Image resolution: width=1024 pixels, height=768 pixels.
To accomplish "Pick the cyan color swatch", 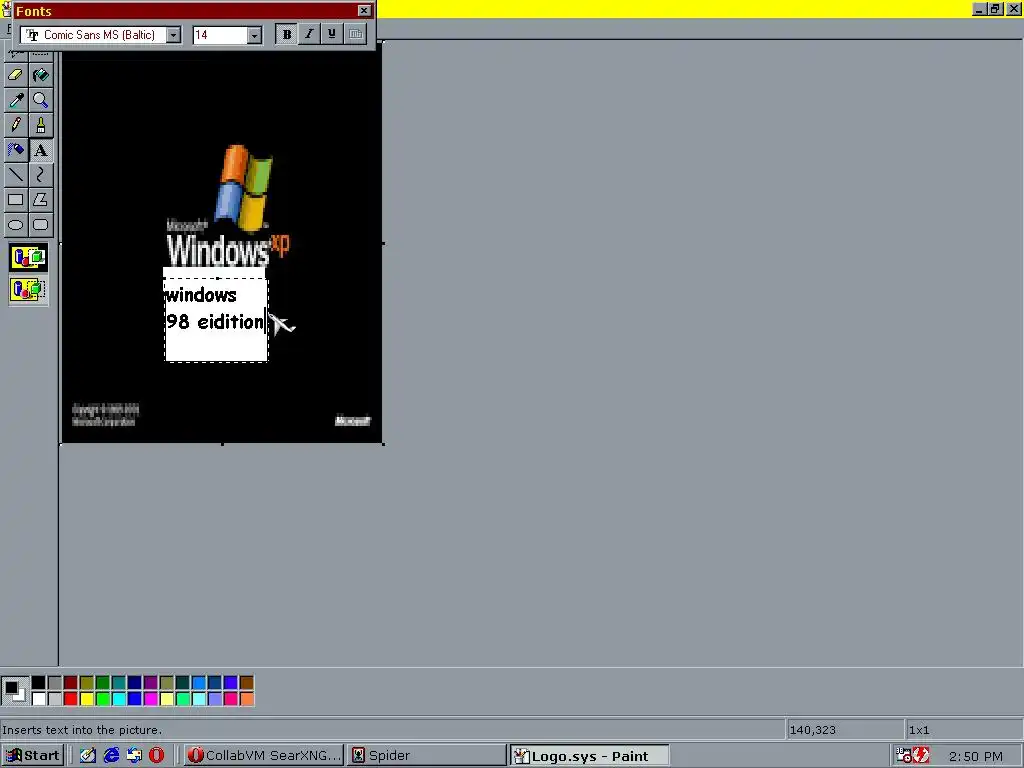I will (x=118, y=699).
